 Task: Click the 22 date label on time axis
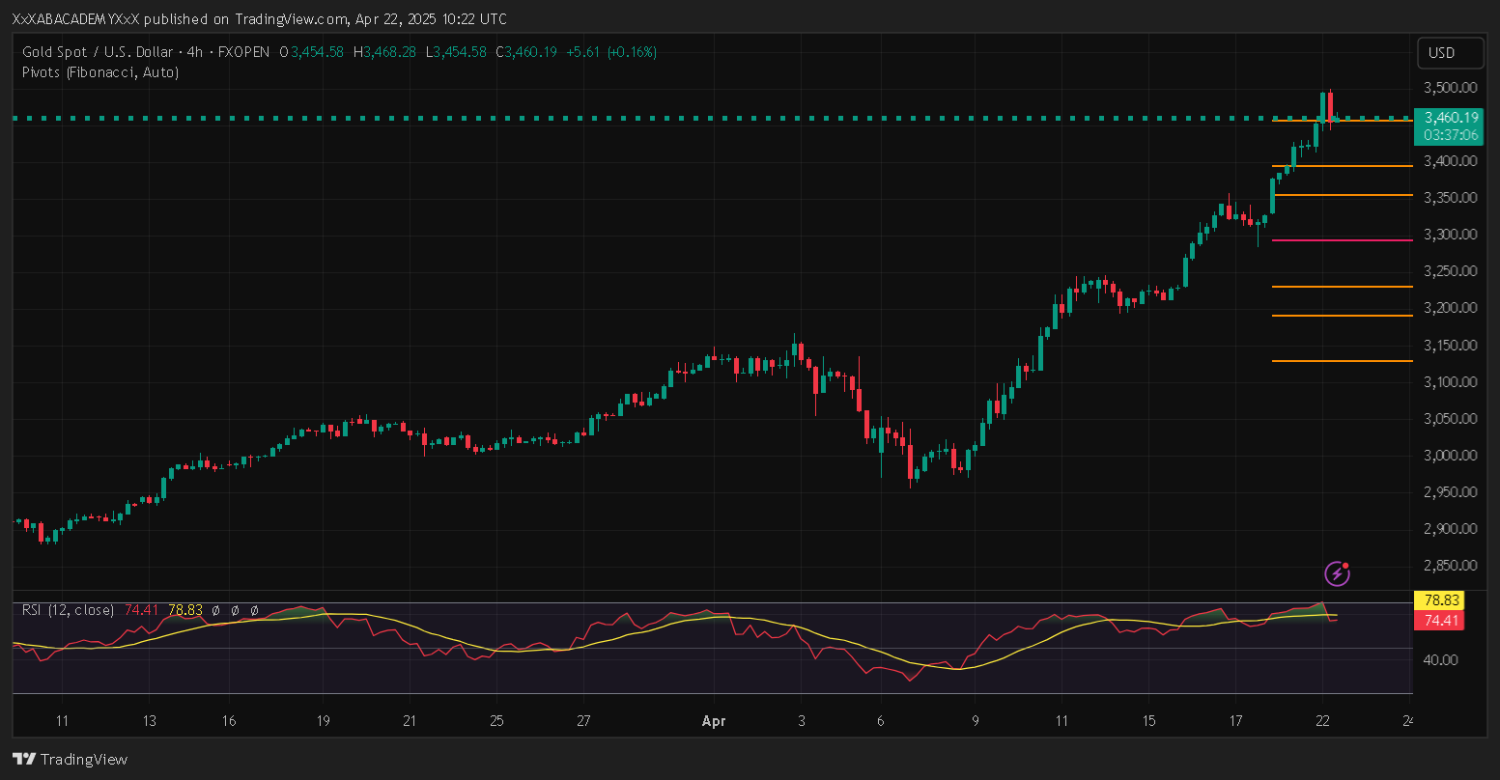(1322, 721)
